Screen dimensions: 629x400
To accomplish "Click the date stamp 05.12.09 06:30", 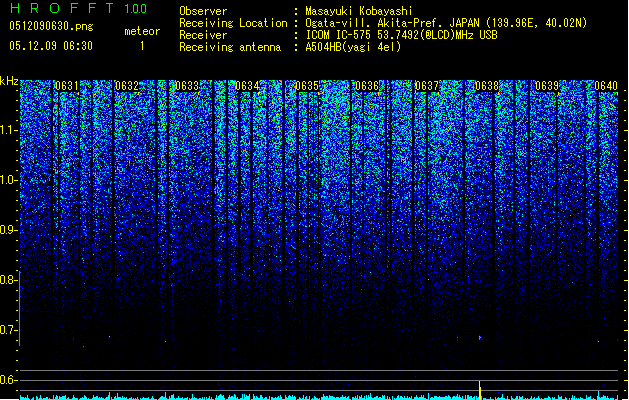I will [51, 46].
